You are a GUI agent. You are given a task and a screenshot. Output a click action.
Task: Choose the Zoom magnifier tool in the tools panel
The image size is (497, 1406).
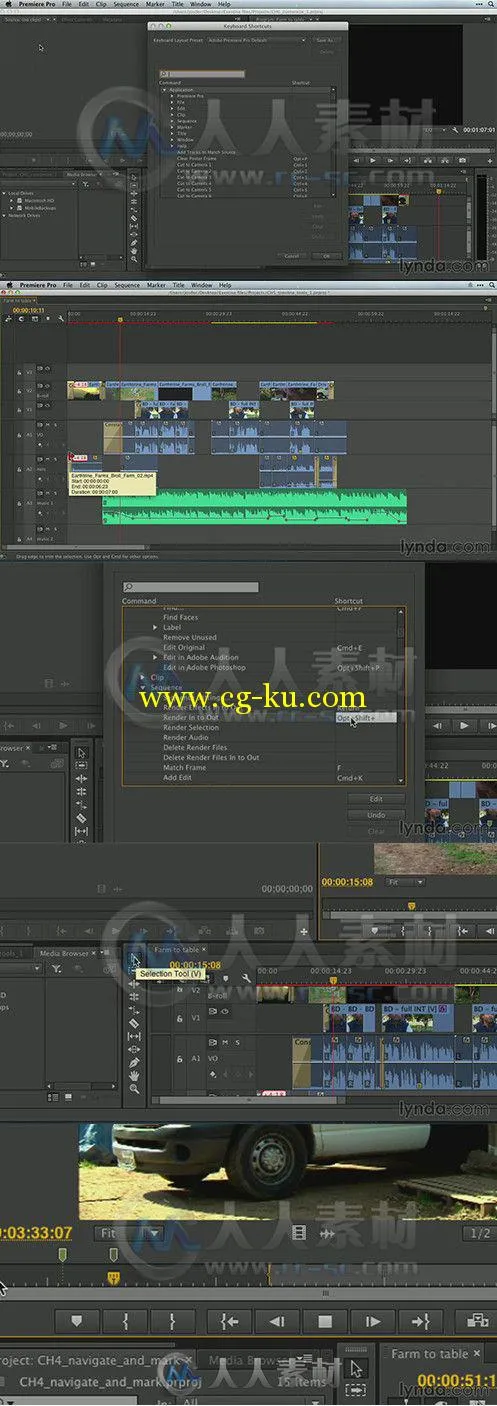pos(135,1089)
